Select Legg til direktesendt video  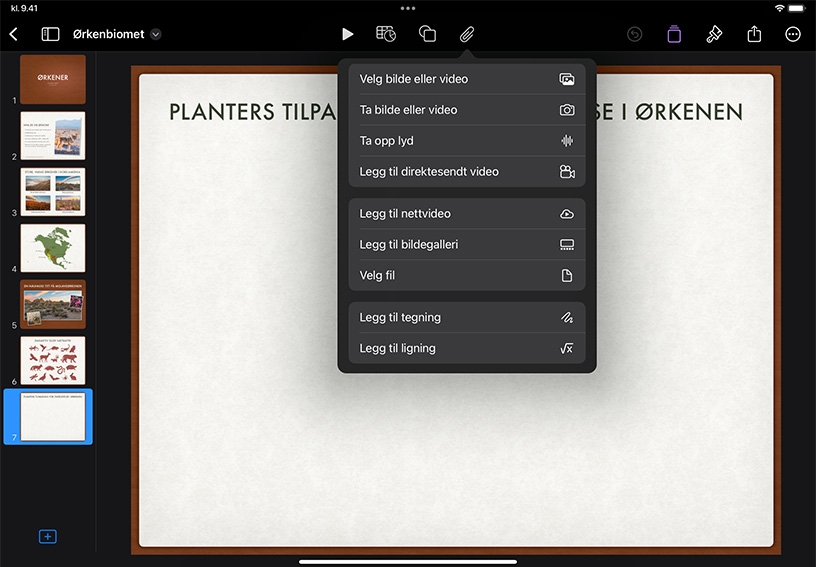[467, 172]
